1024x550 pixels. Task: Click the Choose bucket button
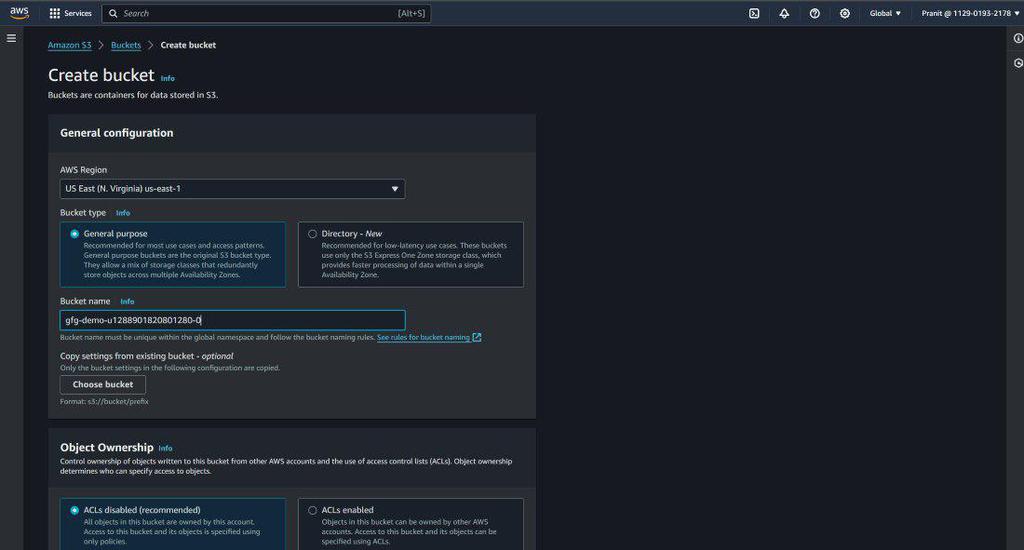[103, 385]
